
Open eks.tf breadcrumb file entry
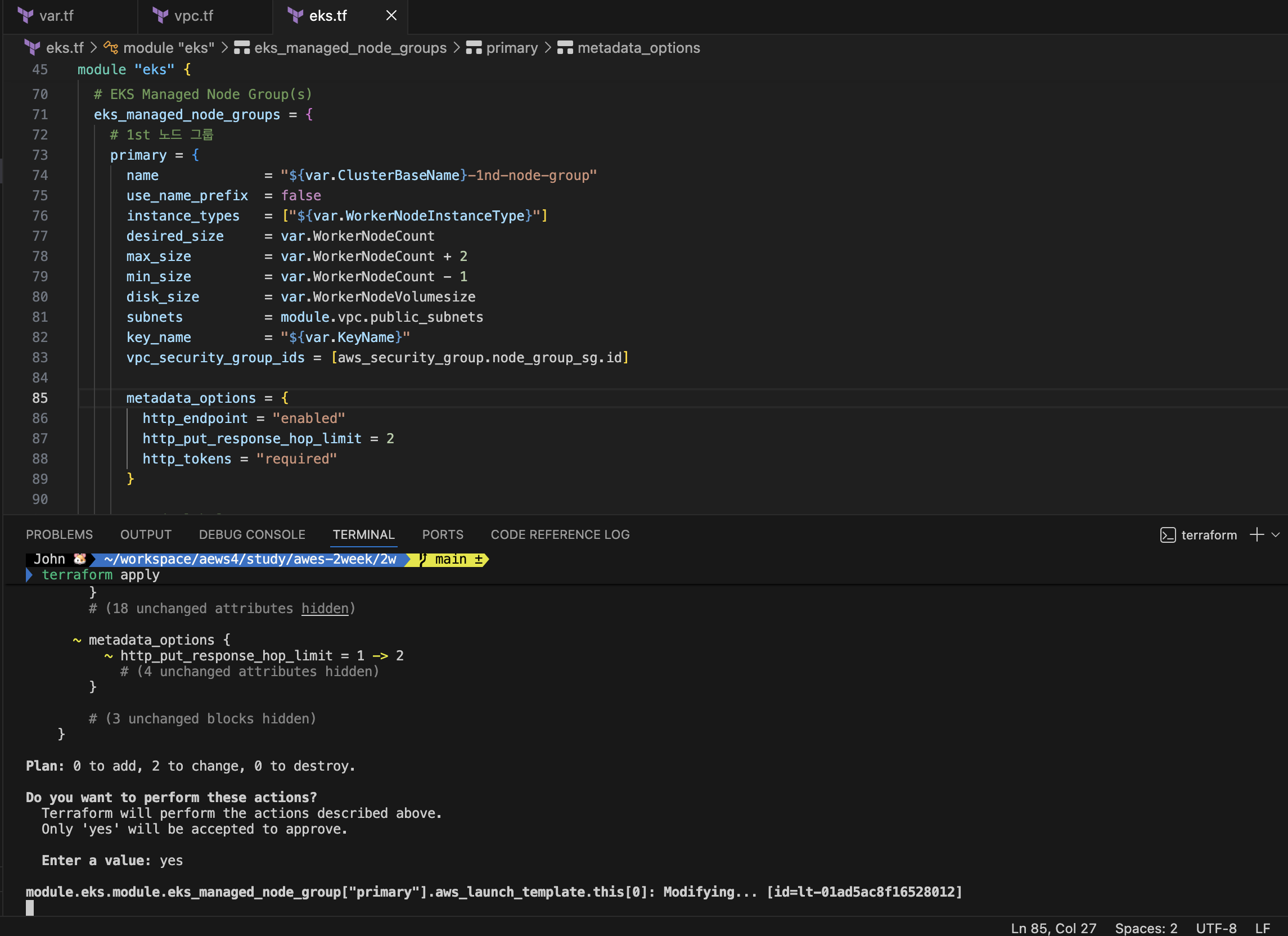(65, 48)
